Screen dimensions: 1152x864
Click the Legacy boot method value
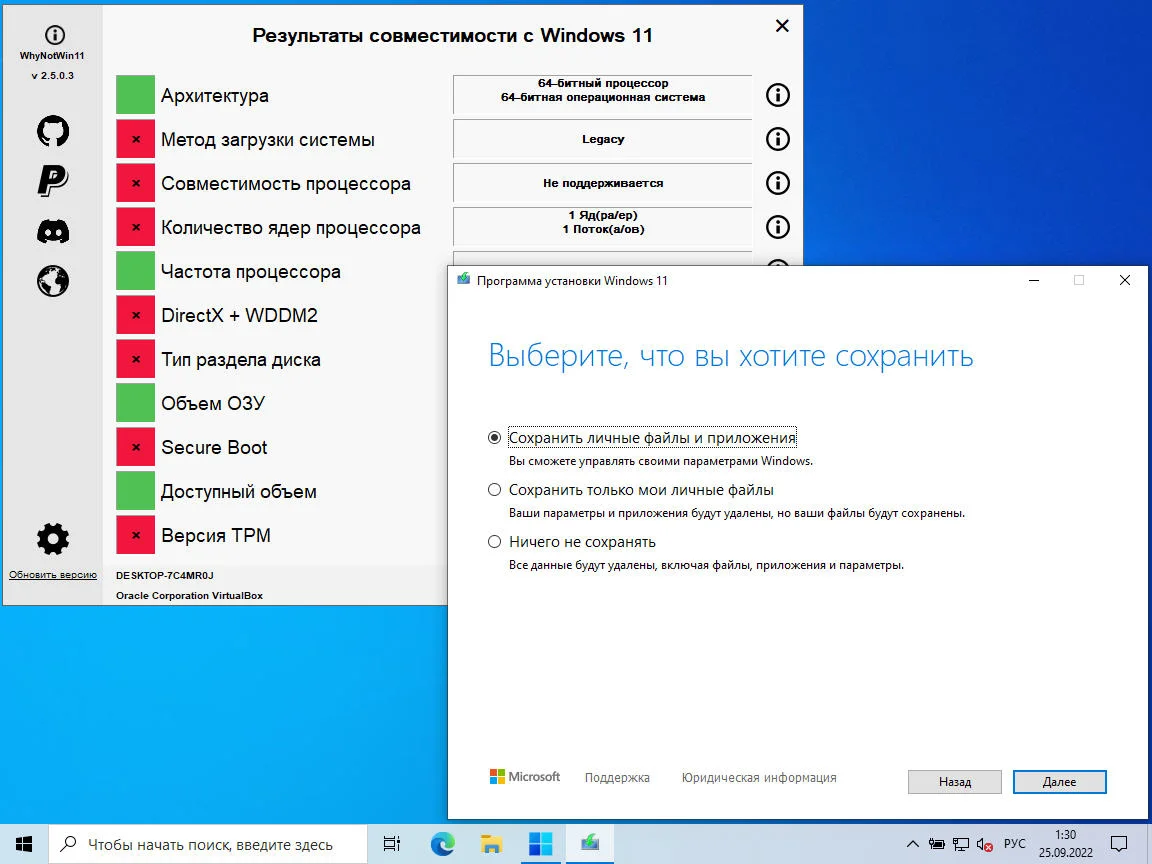pos(602,139)
